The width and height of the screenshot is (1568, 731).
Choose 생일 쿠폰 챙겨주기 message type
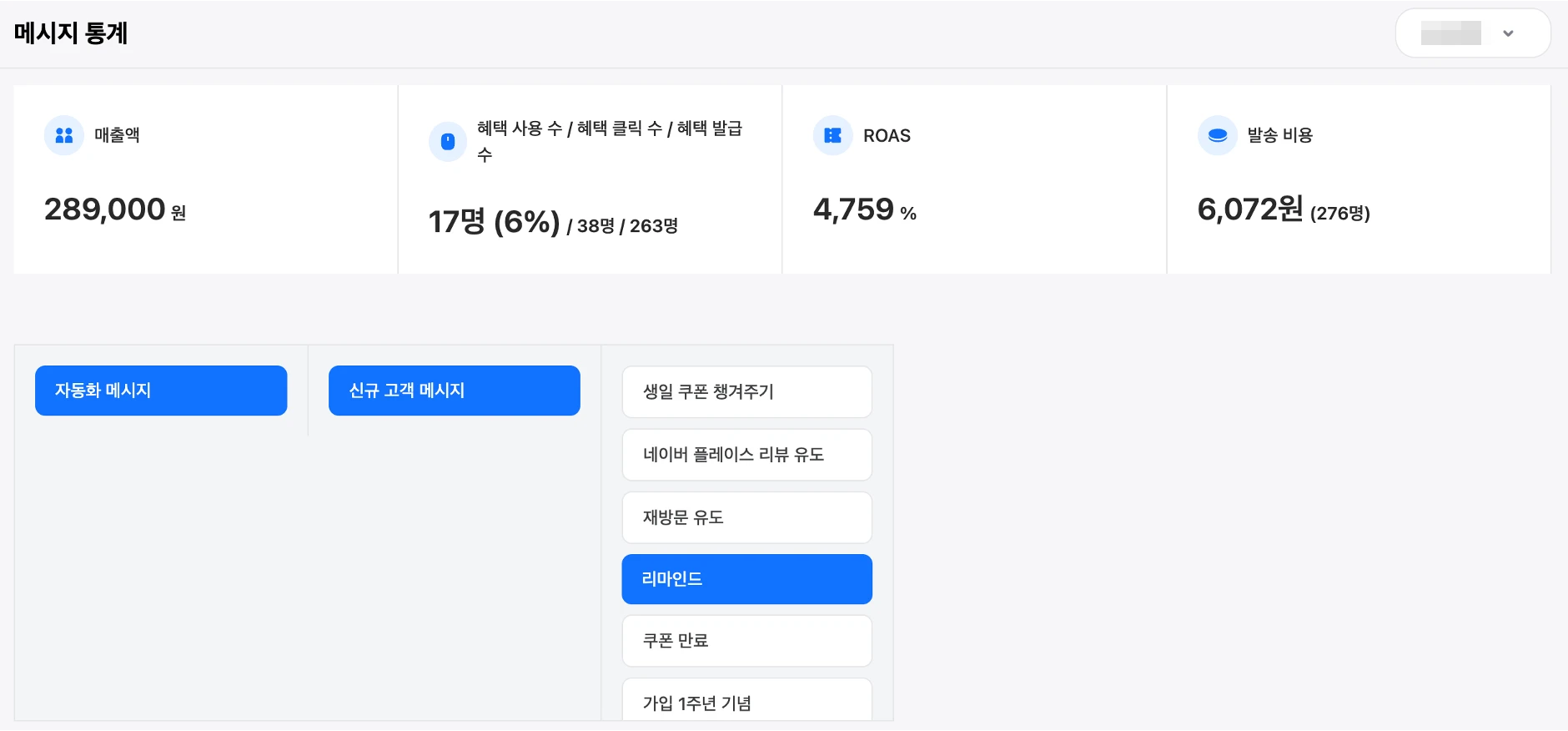tap(746, 392)
